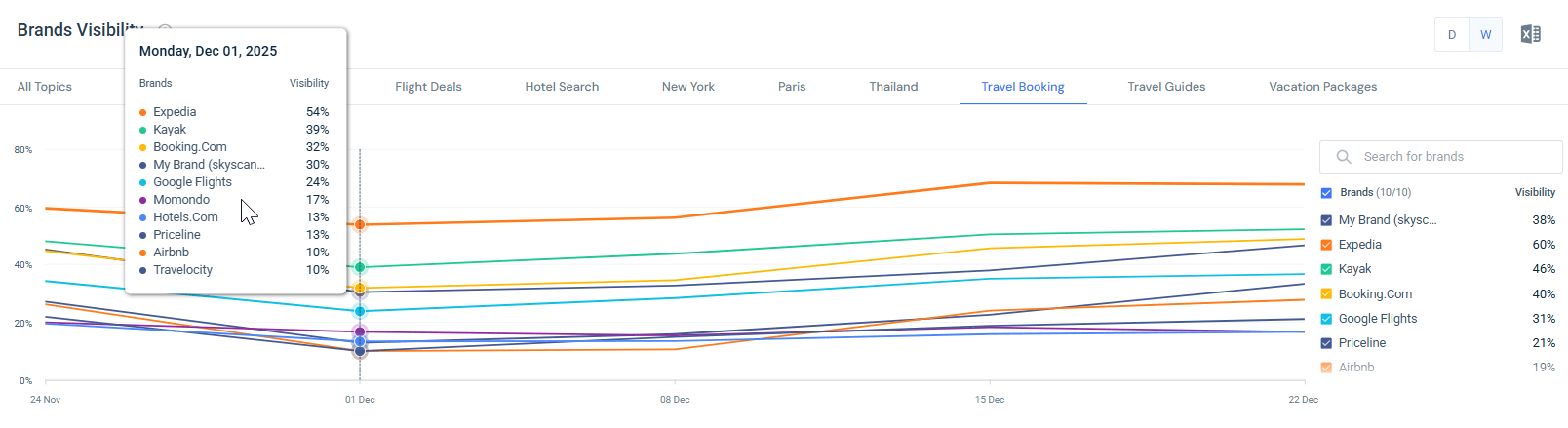
Task: Click Kayak row in the tooltip
Action: pos(234,130)
